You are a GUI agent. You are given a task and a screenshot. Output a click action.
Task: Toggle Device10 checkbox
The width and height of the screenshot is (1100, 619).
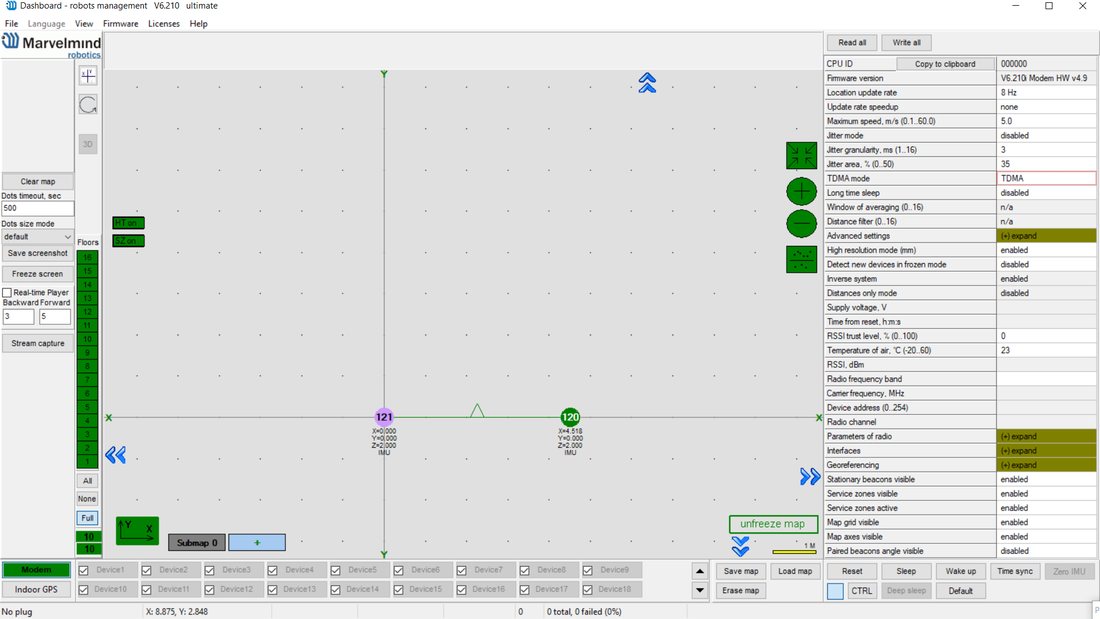pos(84,590)
